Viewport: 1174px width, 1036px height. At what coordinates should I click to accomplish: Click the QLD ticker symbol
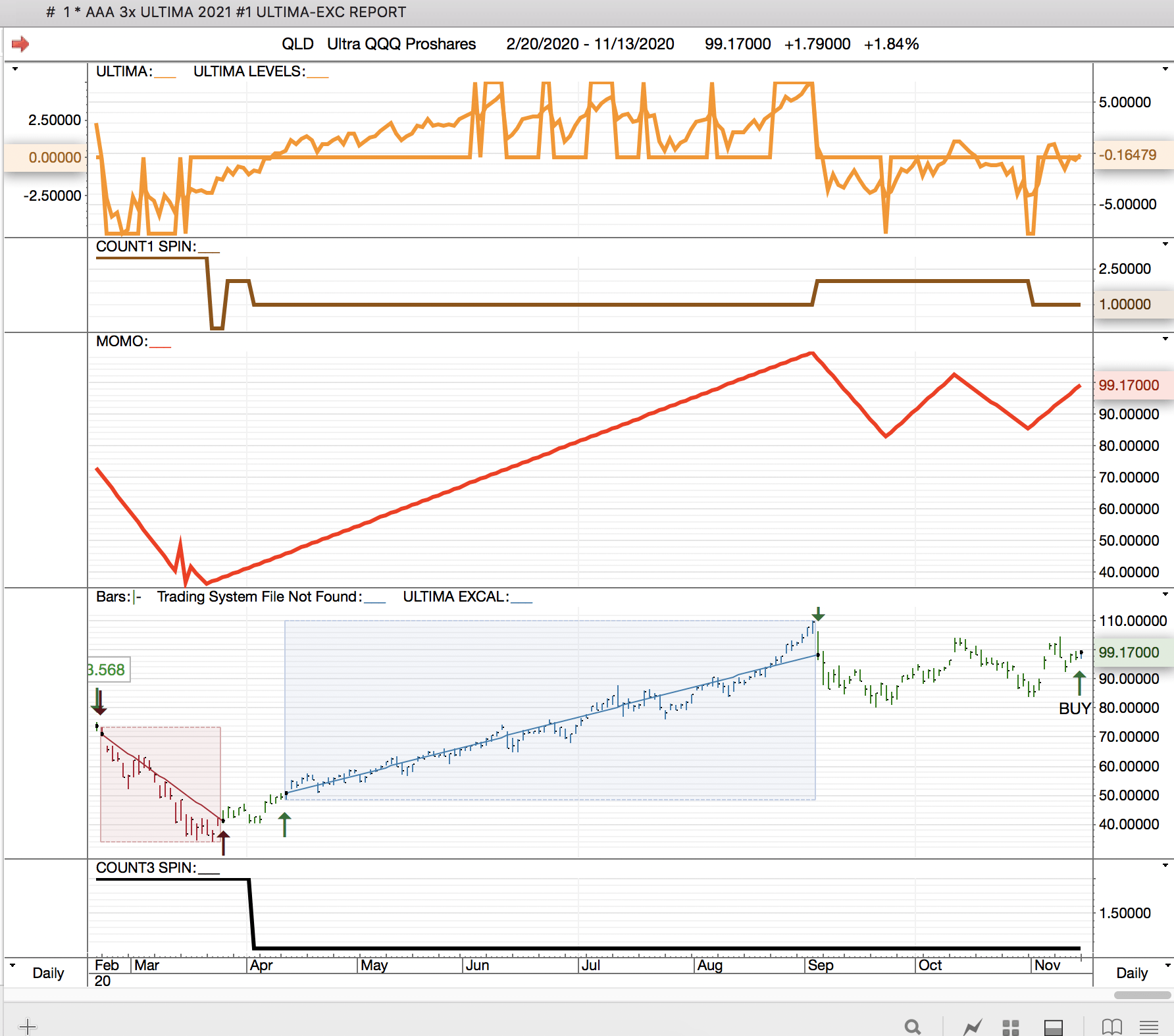tap(297, 44)
